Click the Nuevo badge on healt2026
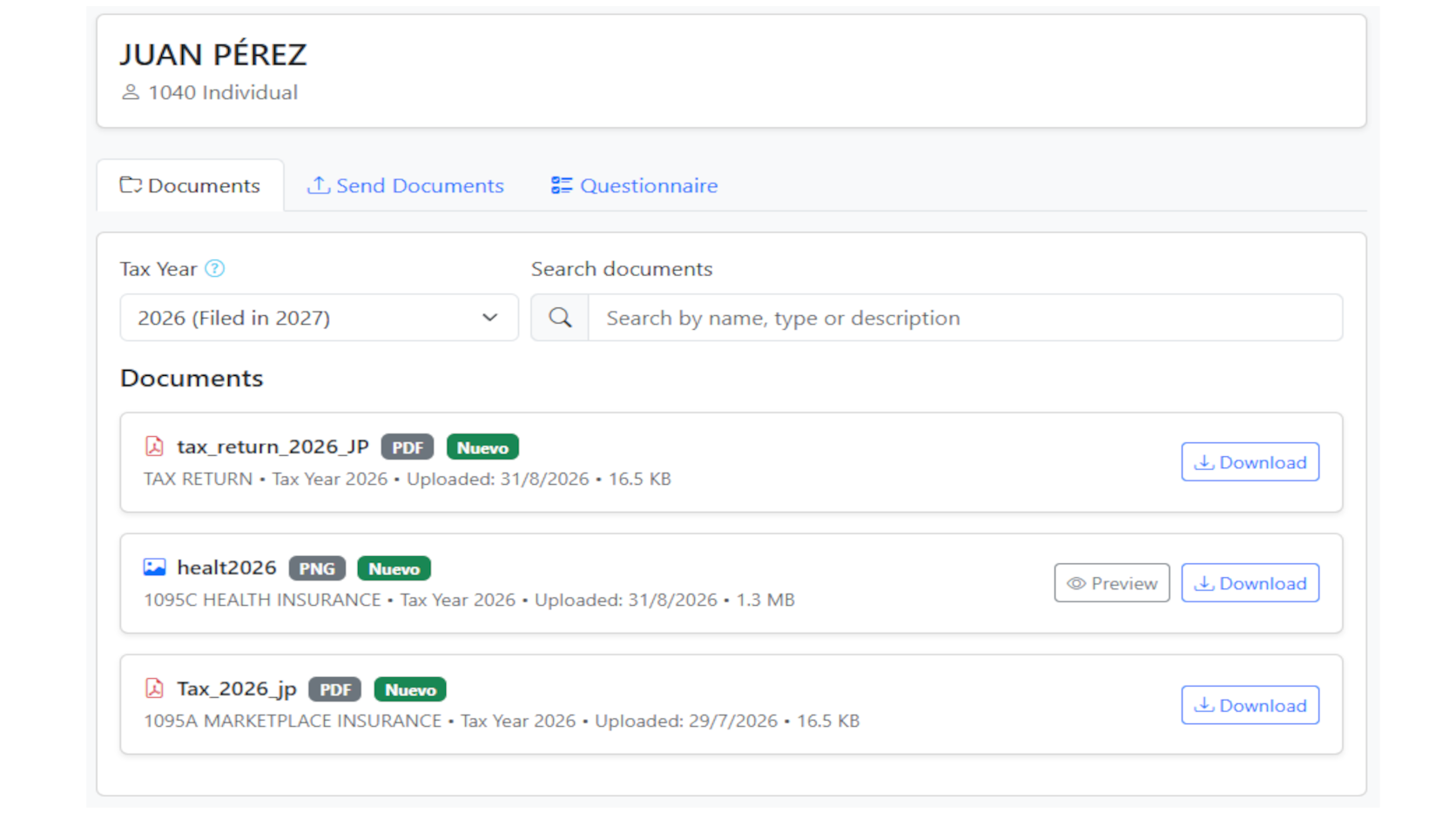1456x819 pixels. click(394, 568)
